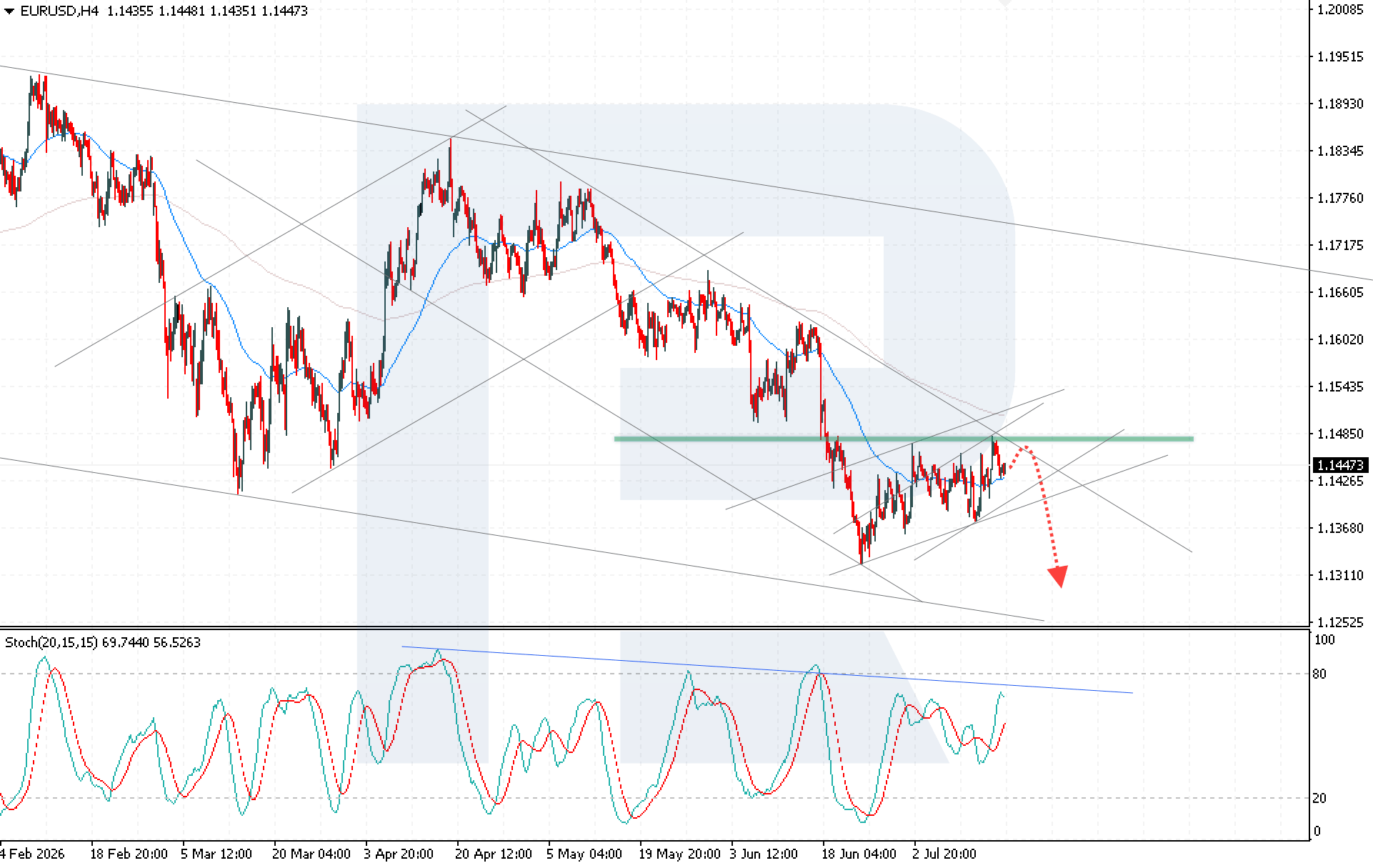Click the 1.13110 price axis label
Screen dimensions: 1373x868
pyautogui.click(x=1340, y=575)
